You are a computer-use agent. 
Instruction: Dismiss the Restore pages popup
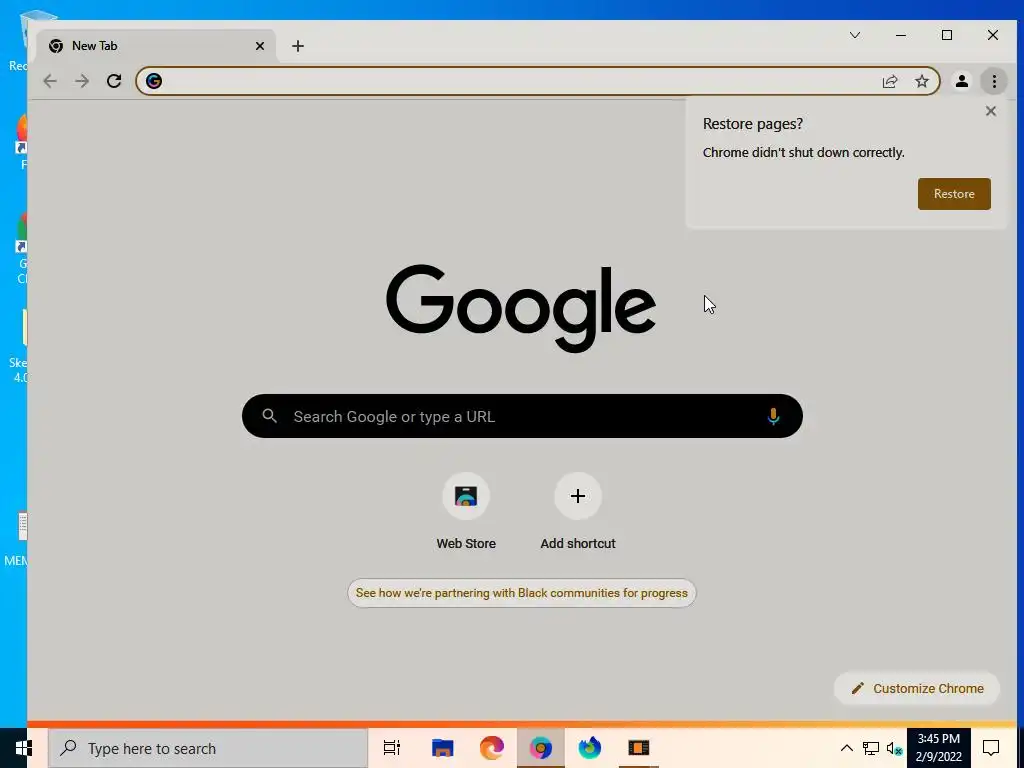pos(991,111)
